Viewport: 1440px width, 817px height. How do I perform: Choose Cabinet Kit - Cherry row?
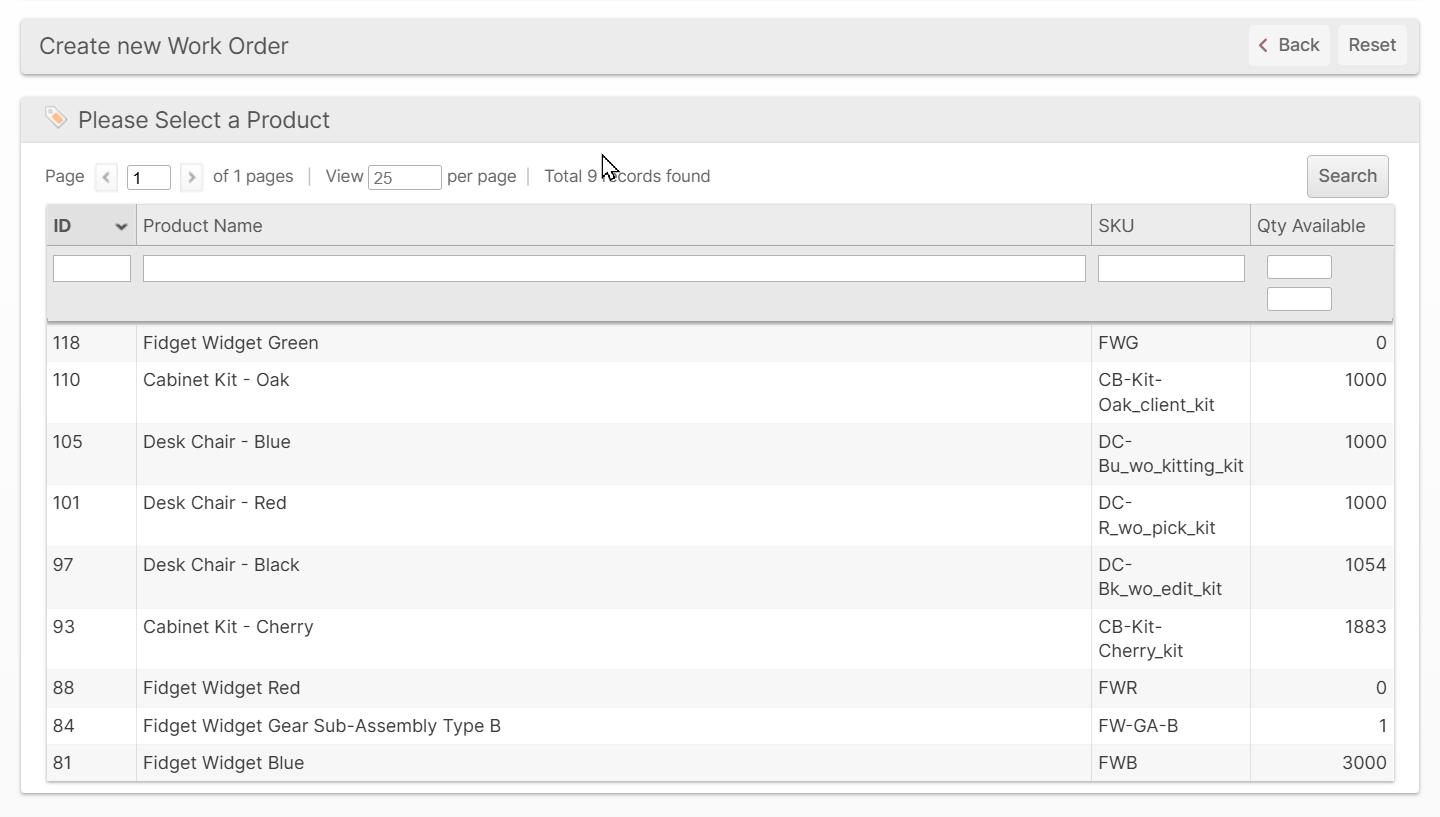click(x=228, y=627)
